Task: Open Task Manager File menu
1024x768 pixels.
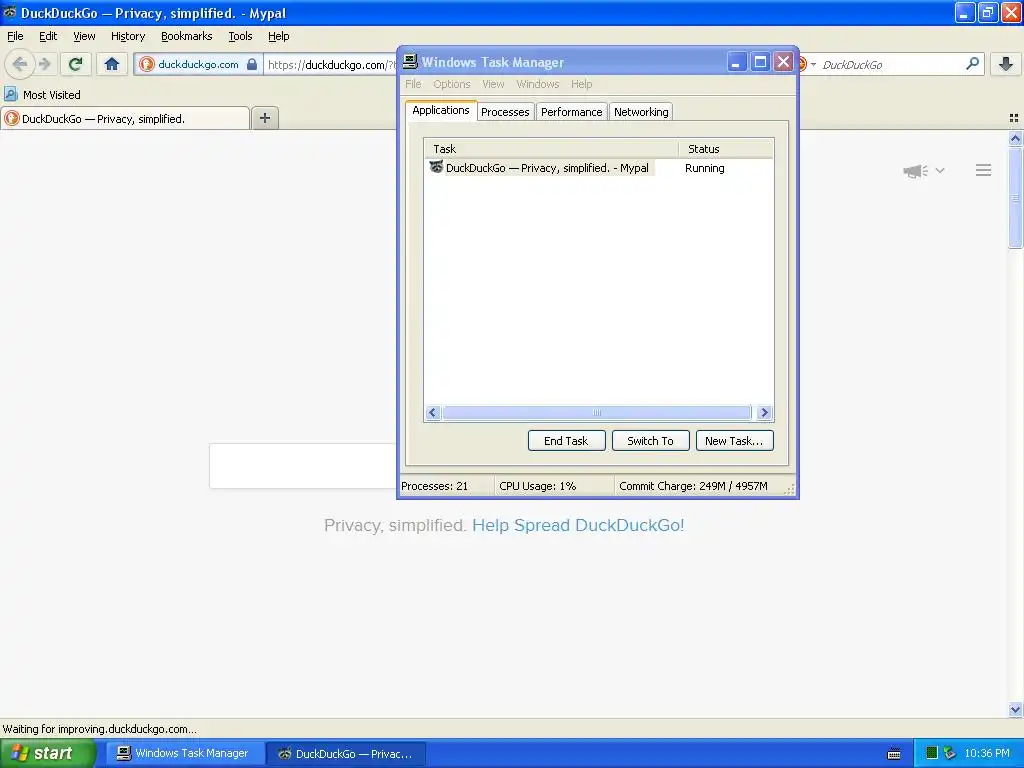Action: coord(413,84)
